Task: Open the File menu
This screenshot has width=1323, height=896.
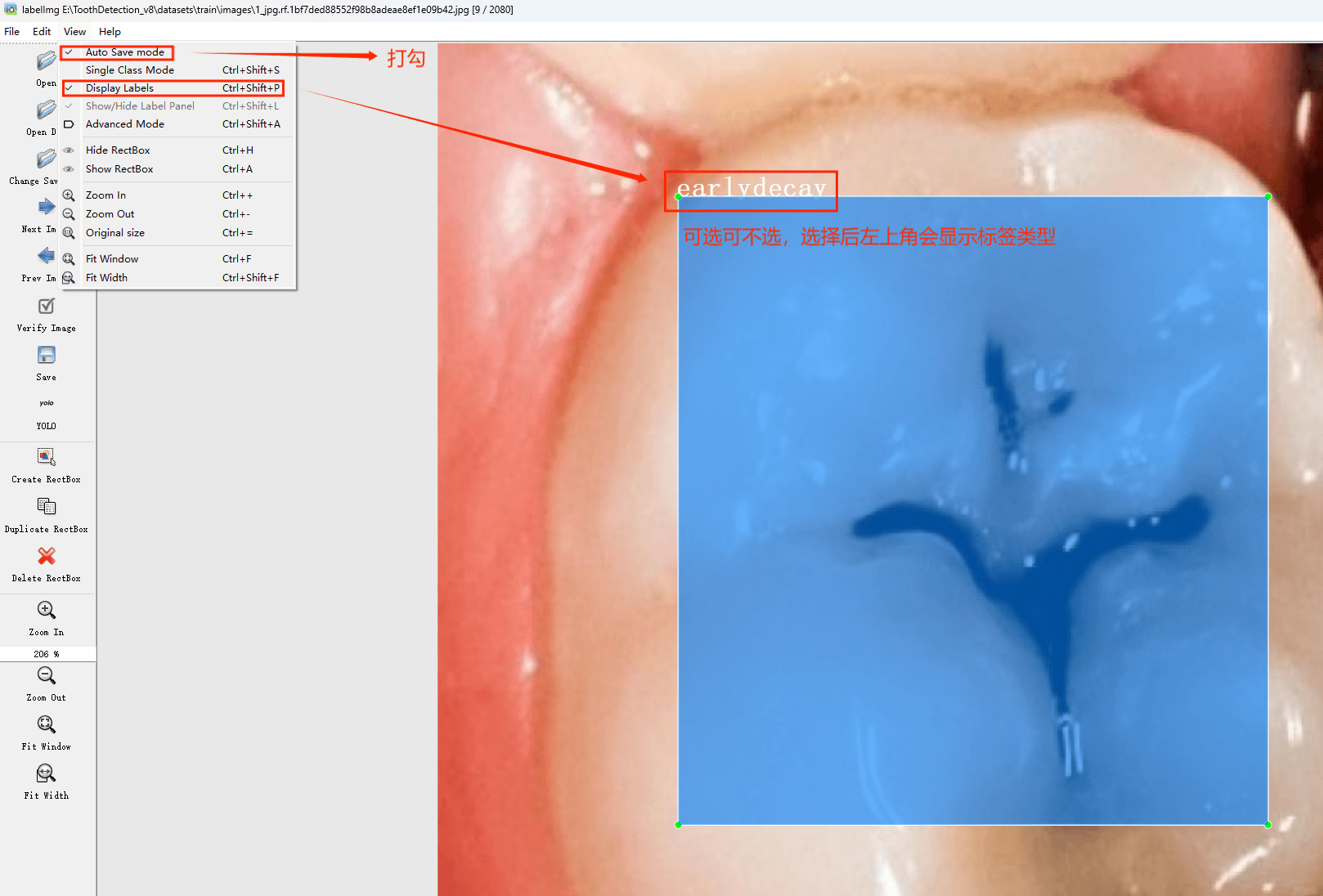Action: pos(11,32)
